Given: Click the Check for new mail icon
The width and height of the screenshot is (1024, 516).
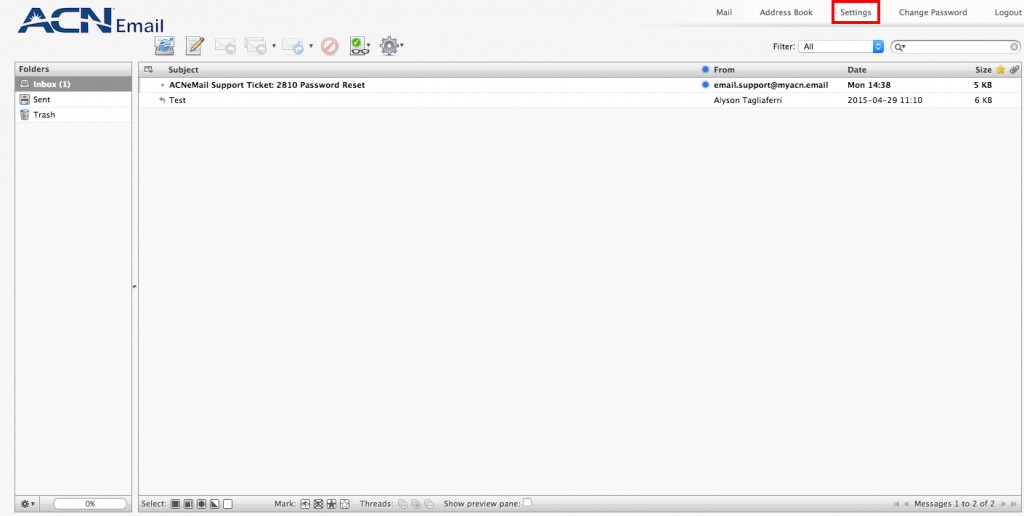Looking at the screenshot, I should click(x=165, y=45).
